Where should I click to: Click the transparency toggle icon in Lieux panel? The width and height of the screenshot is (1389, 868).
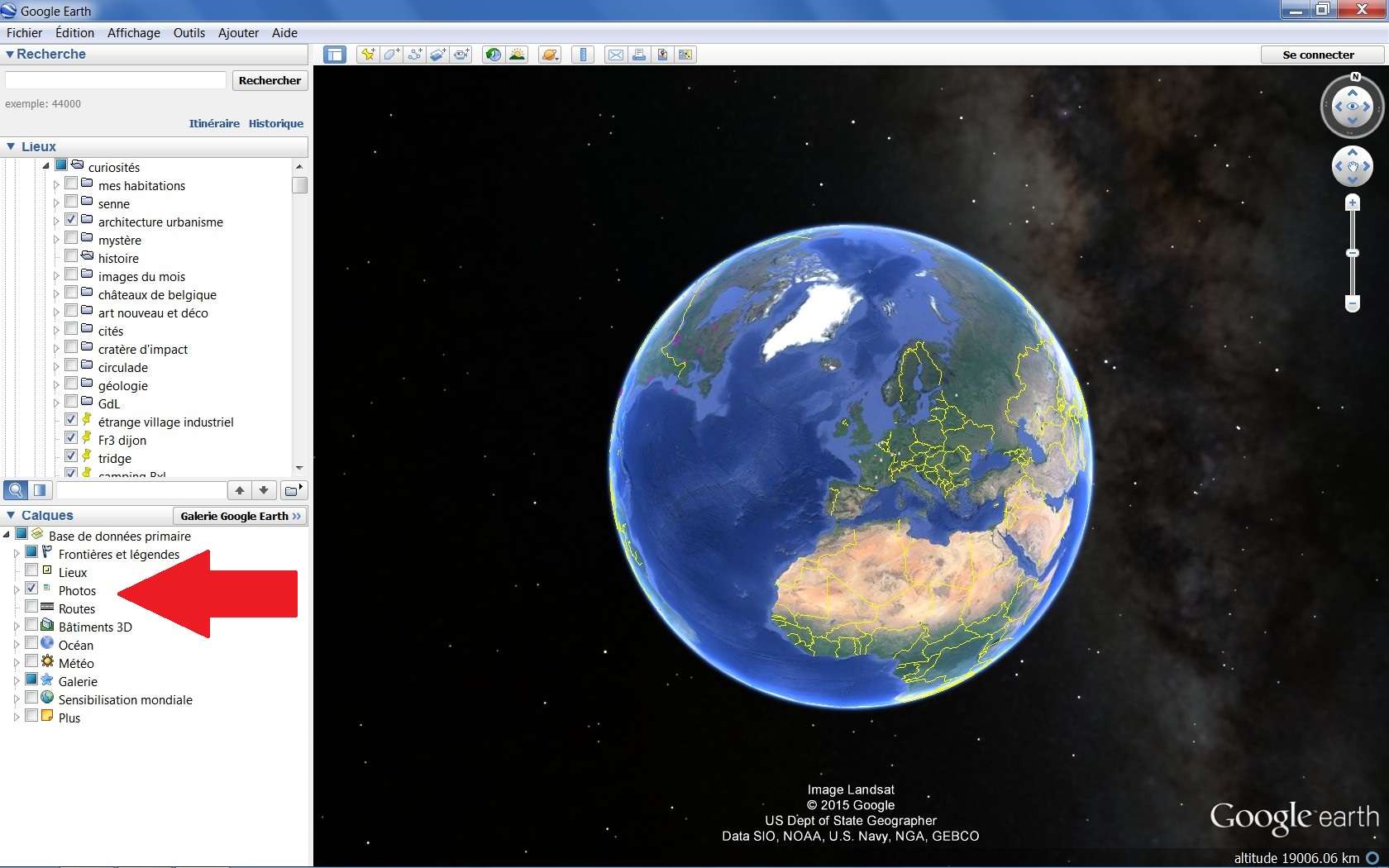(40, 490)
